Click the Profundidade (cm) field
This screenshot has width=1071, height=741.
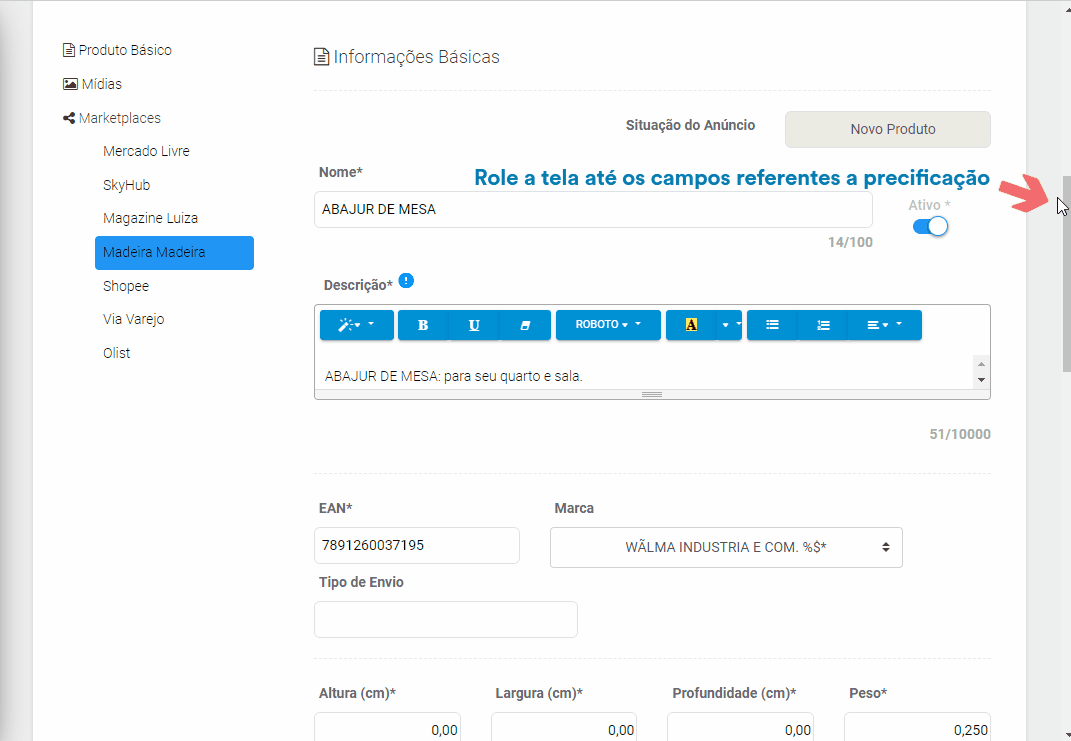[740, 727]
